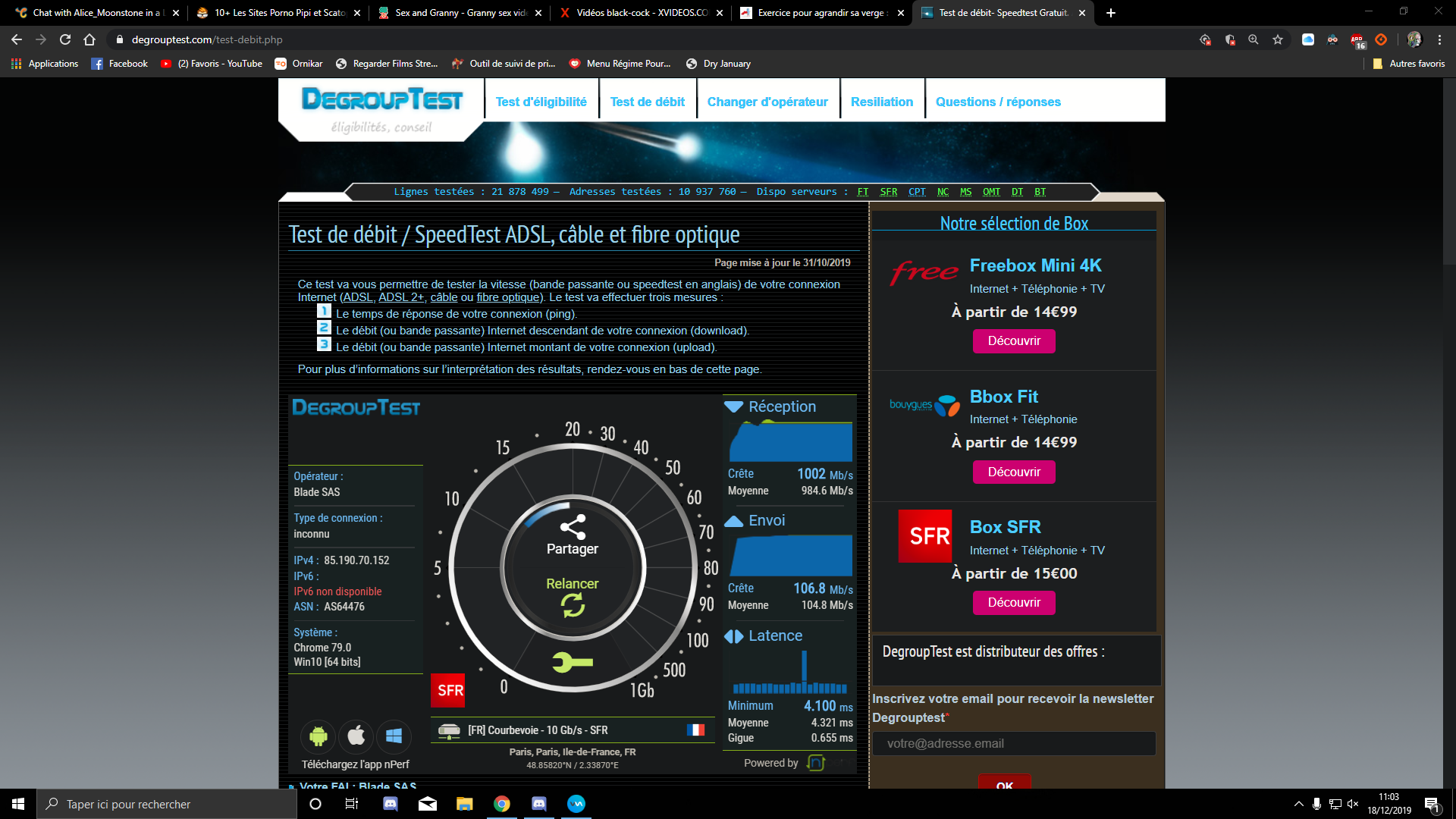Open Discord from the Windows taskbar
Image resolution: width=1456 pixels, height=819 pixels.
click(391, 804)
